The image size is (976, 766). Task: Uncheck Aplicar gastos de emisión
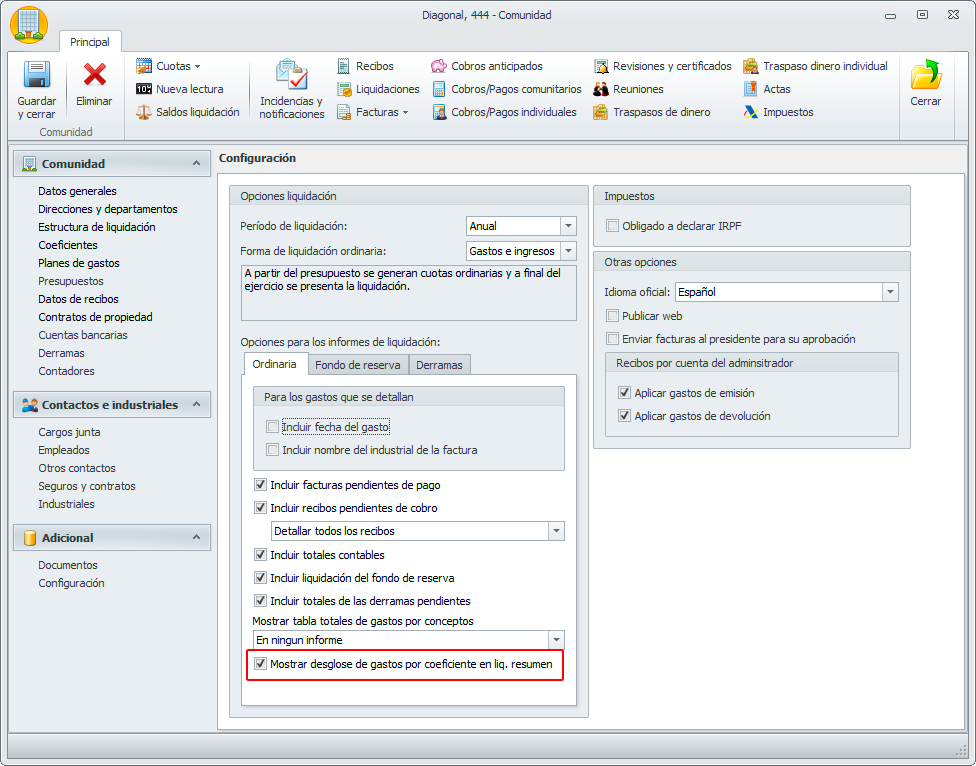(624, 393)
